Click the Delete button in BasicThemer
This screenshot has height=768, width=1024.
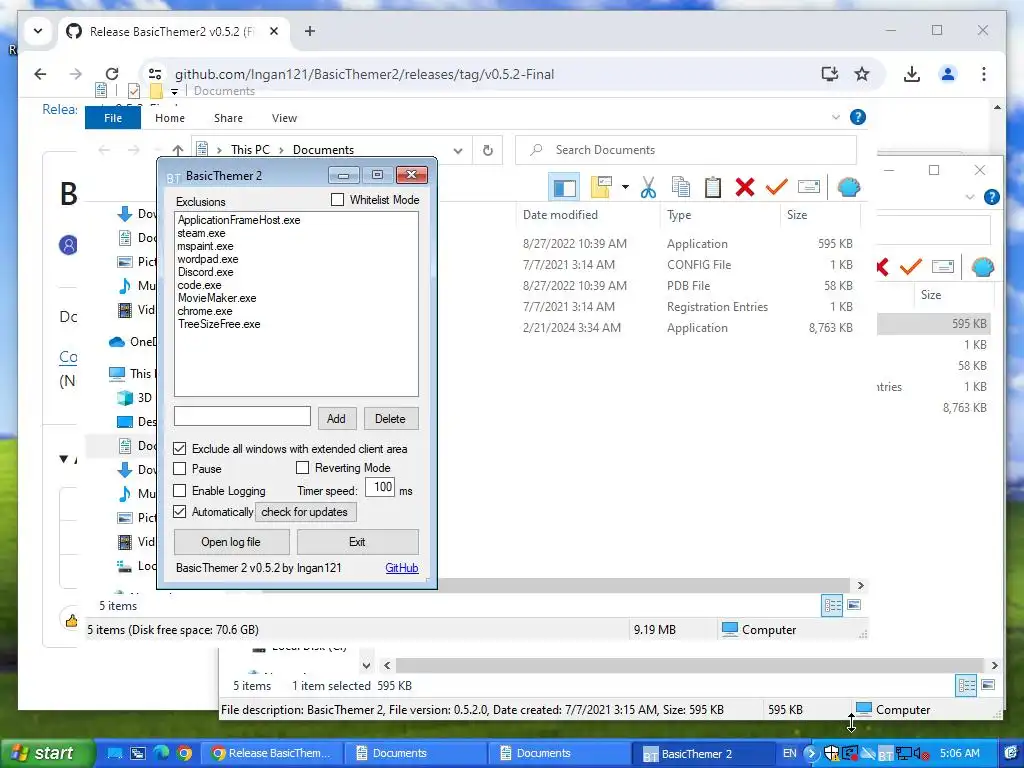pyautogui.click(x=390, y=419)
